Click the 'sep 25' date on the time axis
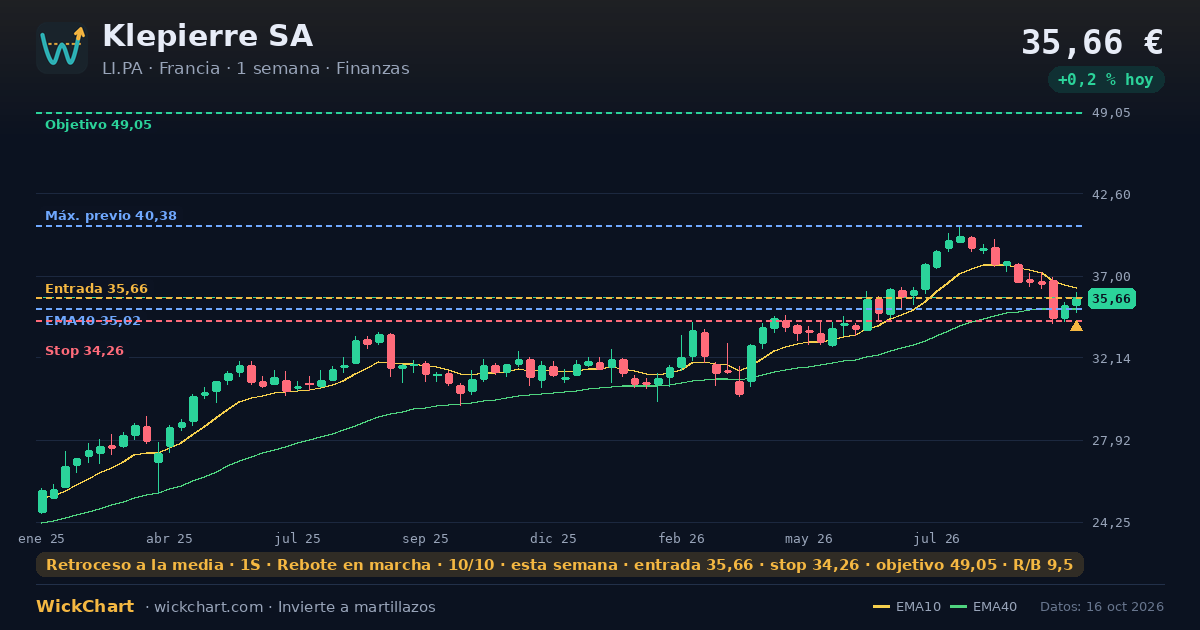Image resolution: width=1200 pixels, height=630 pixels. tap(425, 538)
